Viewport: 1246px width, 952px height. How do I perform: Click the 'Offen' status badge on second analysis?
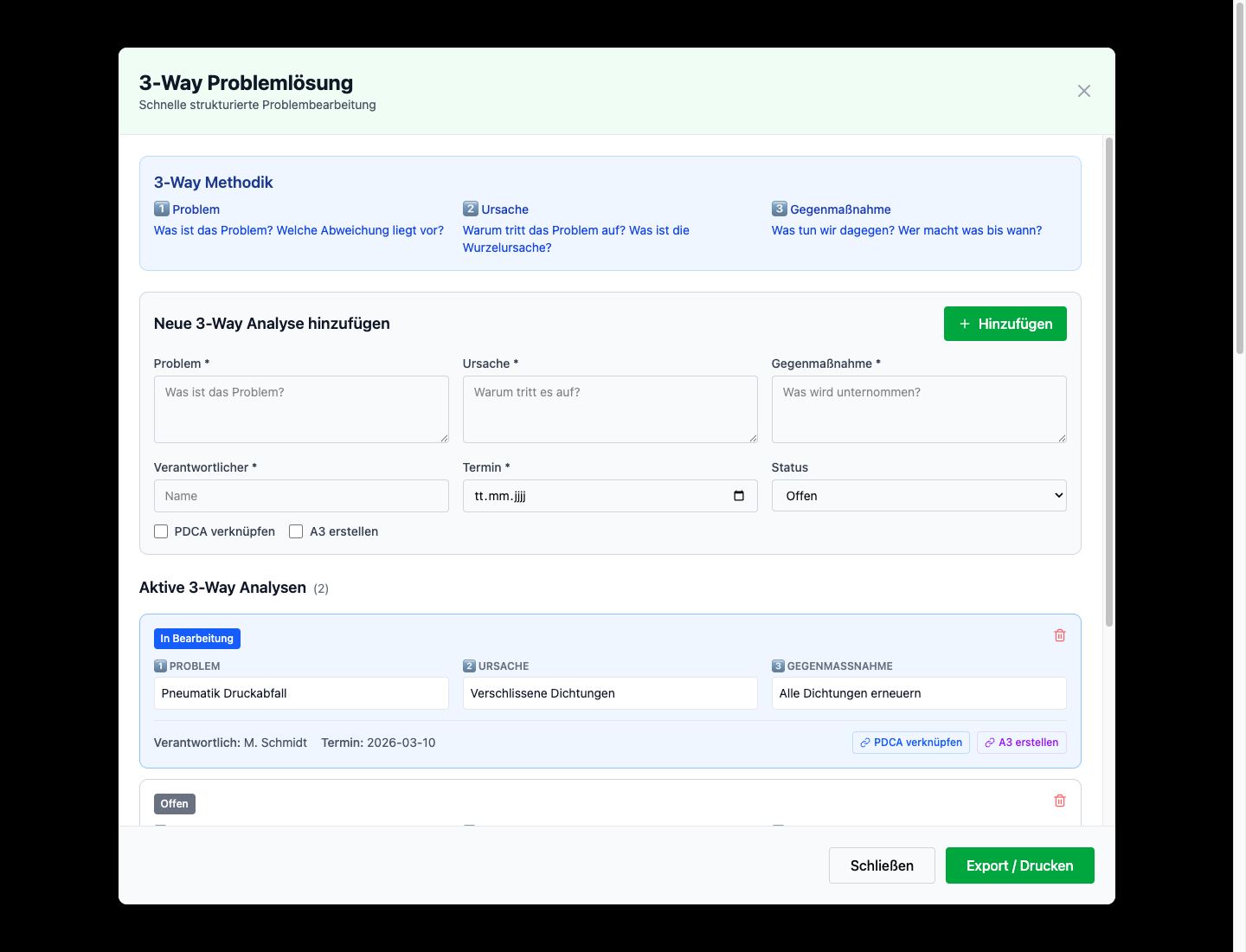pos(174,803)
